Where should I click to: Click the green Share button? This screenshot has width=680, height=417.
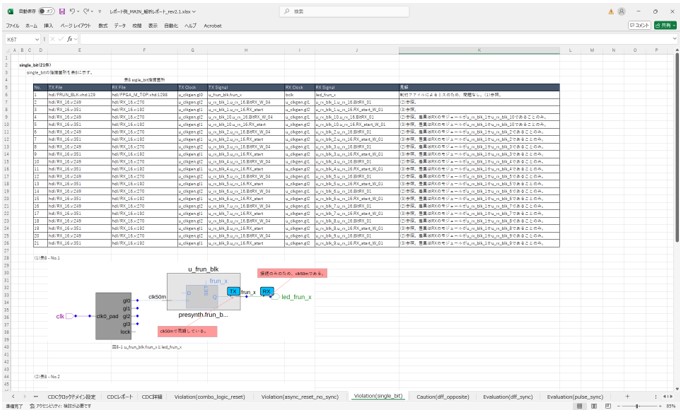[x=665, y=26]
